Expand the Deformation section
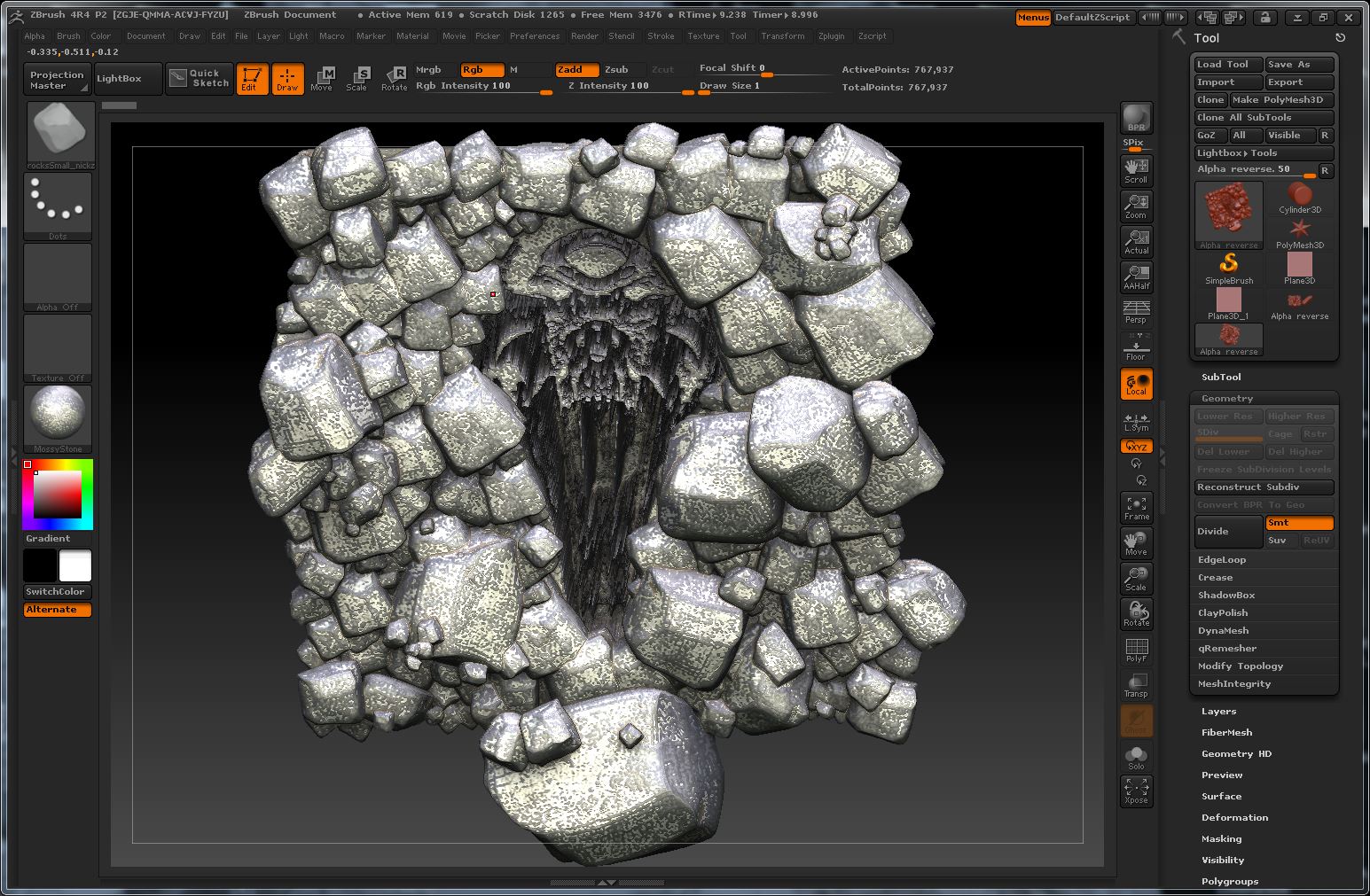This screenshot has height=896, width=1370. click(1234, 817)
